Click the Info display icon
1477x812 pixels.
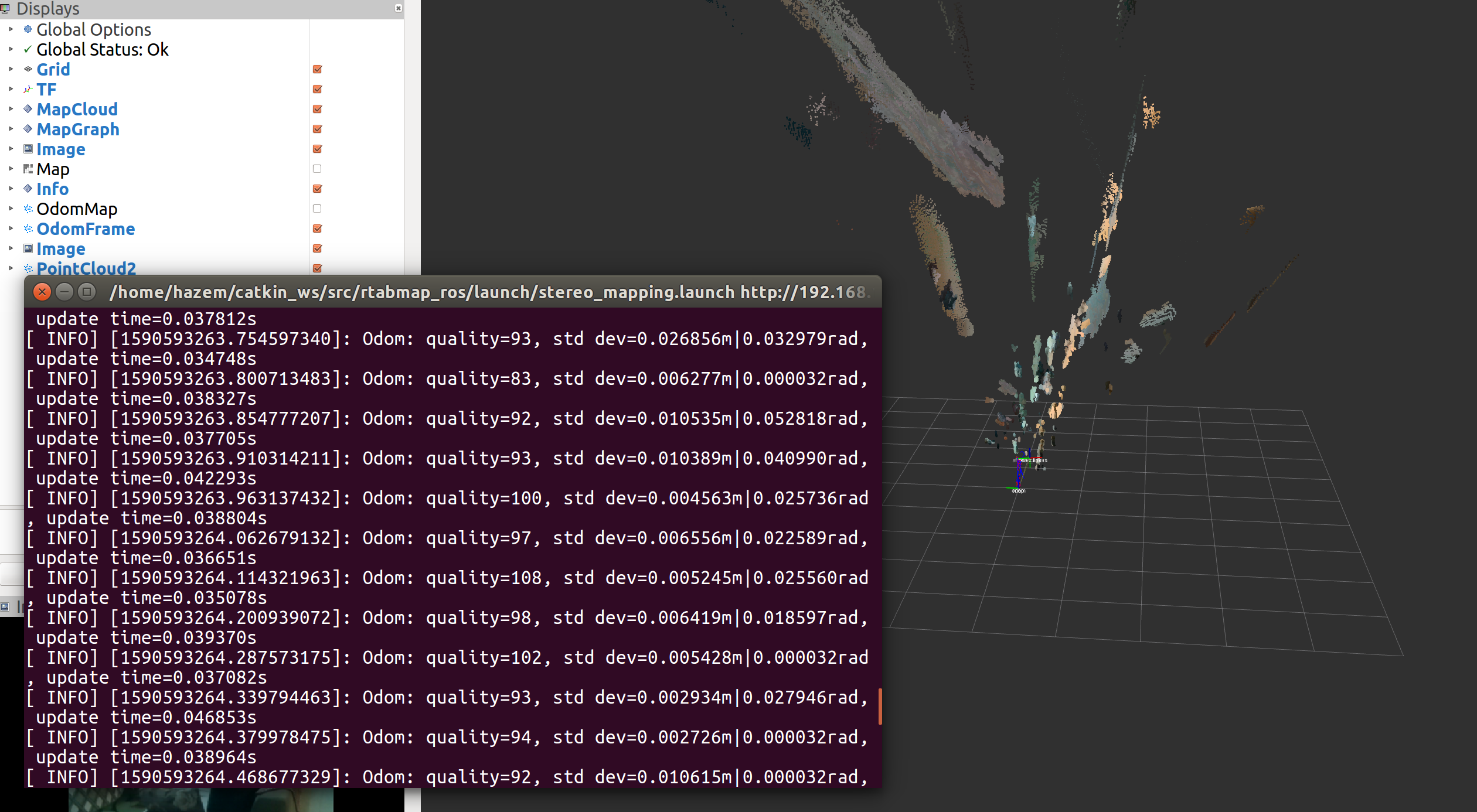click(28, 189)
